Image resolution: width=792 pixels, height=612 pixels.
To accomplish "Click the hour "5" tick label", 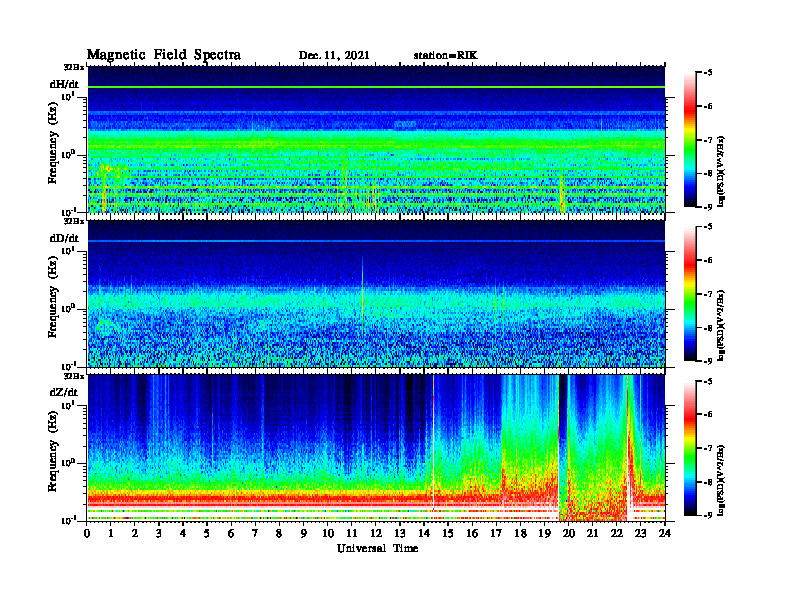I will click(207, 534).
